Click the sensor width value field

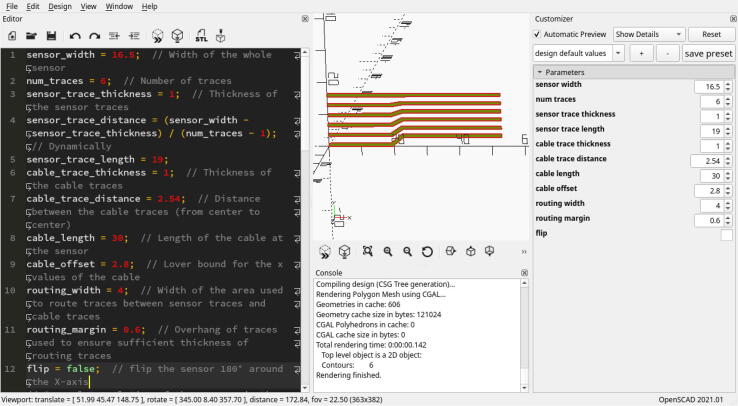(x=709, y=87)
